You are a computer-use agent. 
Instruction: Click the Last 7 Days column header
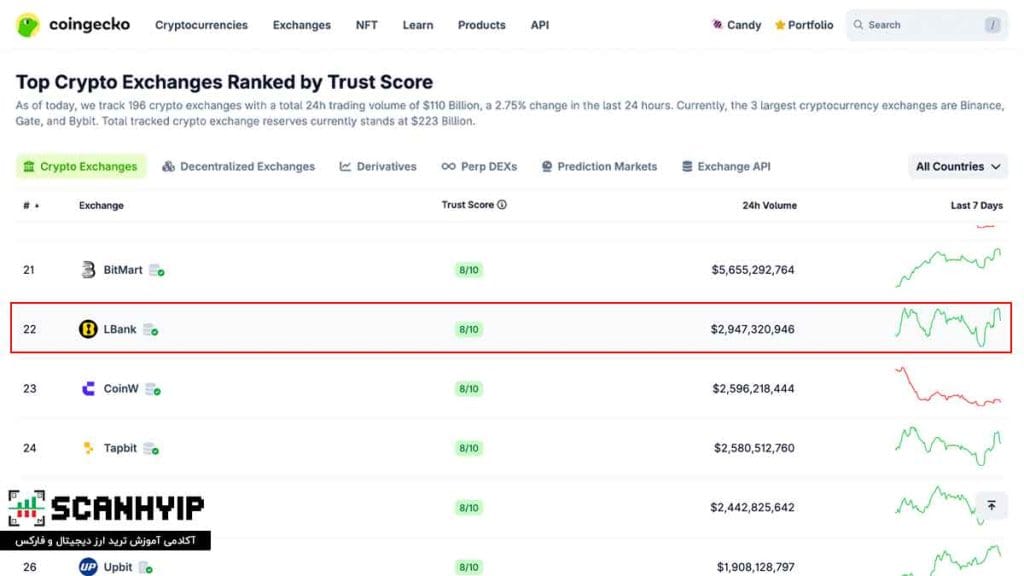coord(976,205)
